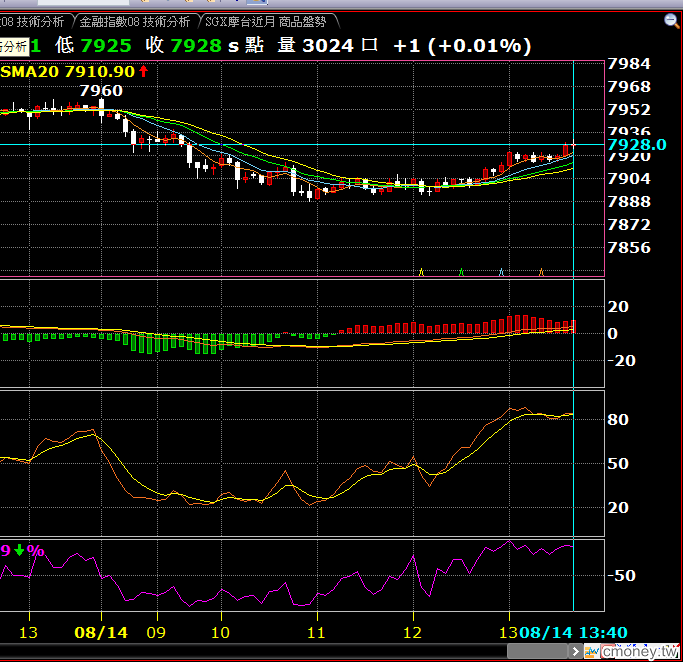The height and width of the screenshot is (662, 683).
Task: Click the SMA20 7910.90 indicator label
Action: point(68,71)
